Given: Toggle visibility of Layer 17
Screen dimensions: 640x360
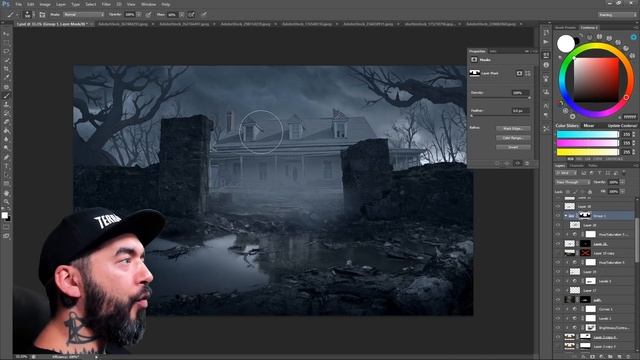Looking at the screenshot, I should pos(558,290).
